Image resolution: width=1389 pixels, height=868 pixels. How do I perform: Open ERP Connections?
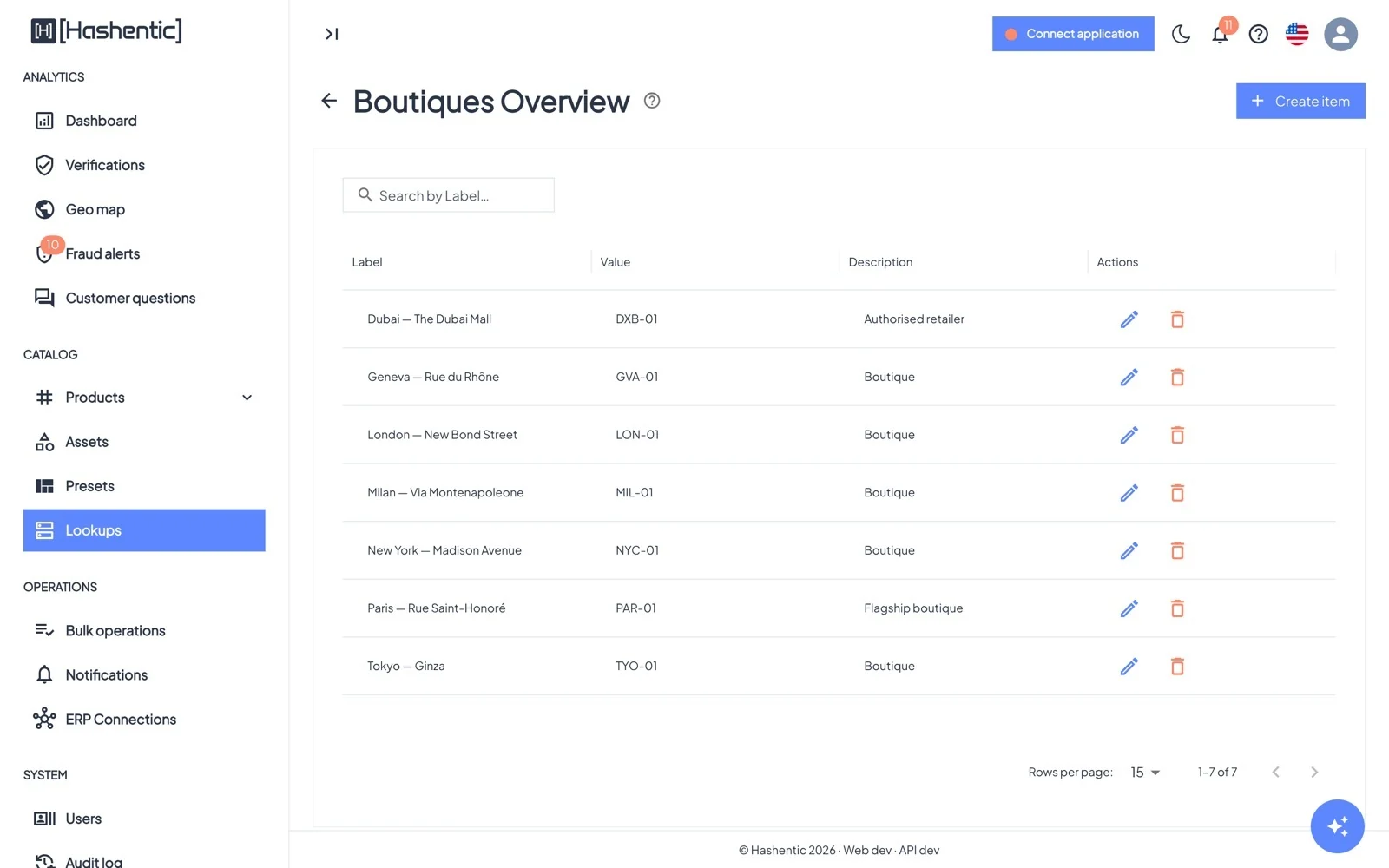[144, 719]
